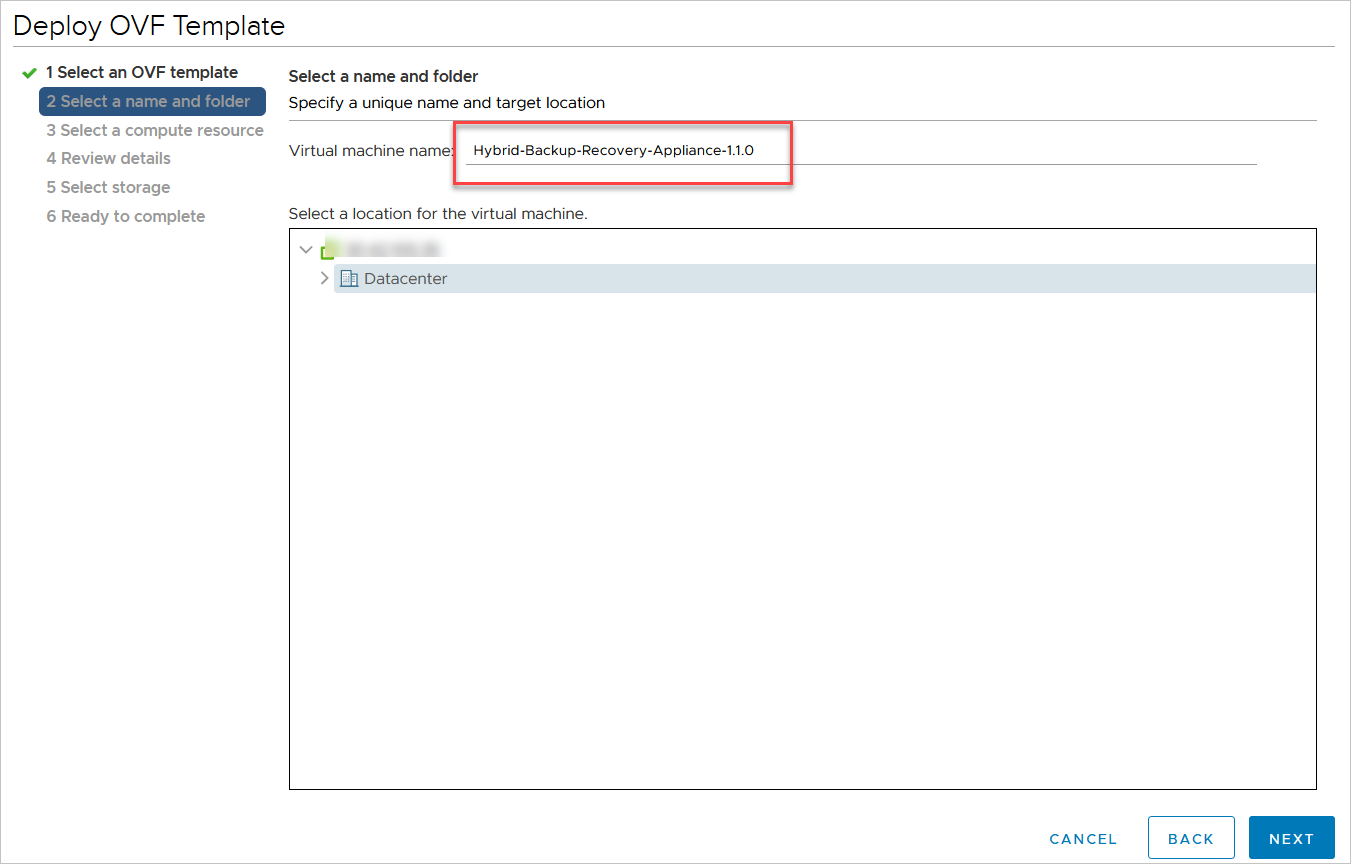Click the Virtual machine name label
1351x864 pixels.
point(372,151)
